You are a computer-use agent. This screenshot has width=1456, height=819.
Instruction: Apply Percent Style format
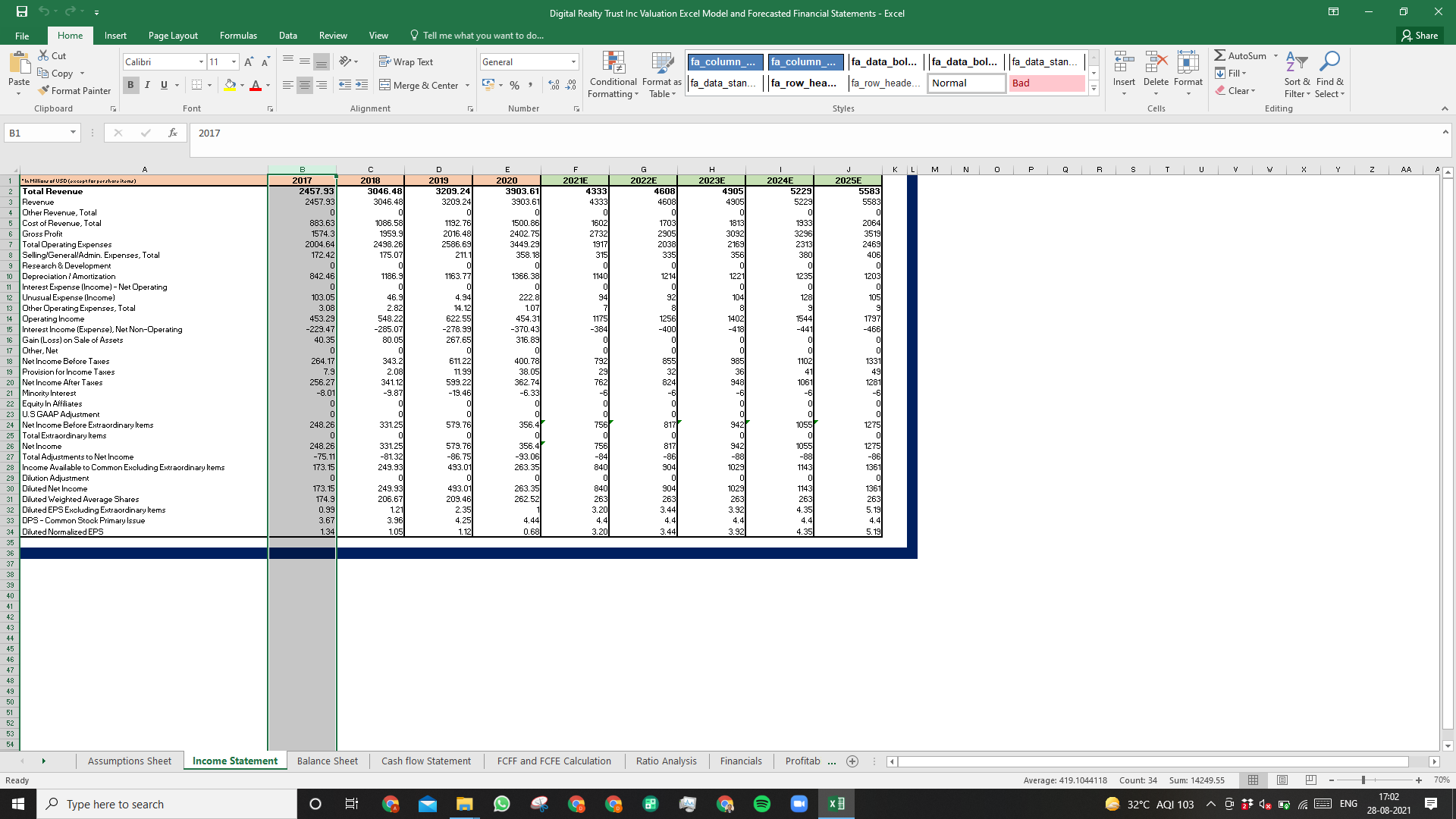(514, 85)
